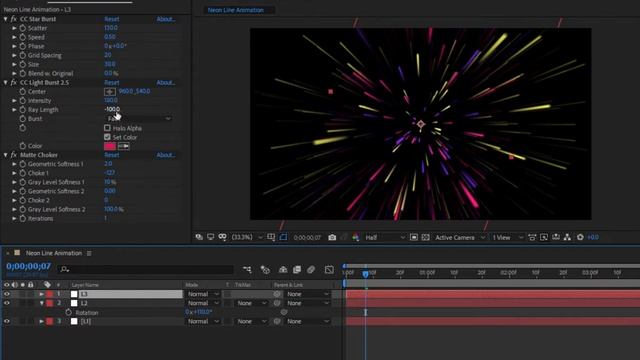Viewport: 640px width, 360px height.
Task: Select Neon Line Animation timeline tab
Action: click(54, 253)
